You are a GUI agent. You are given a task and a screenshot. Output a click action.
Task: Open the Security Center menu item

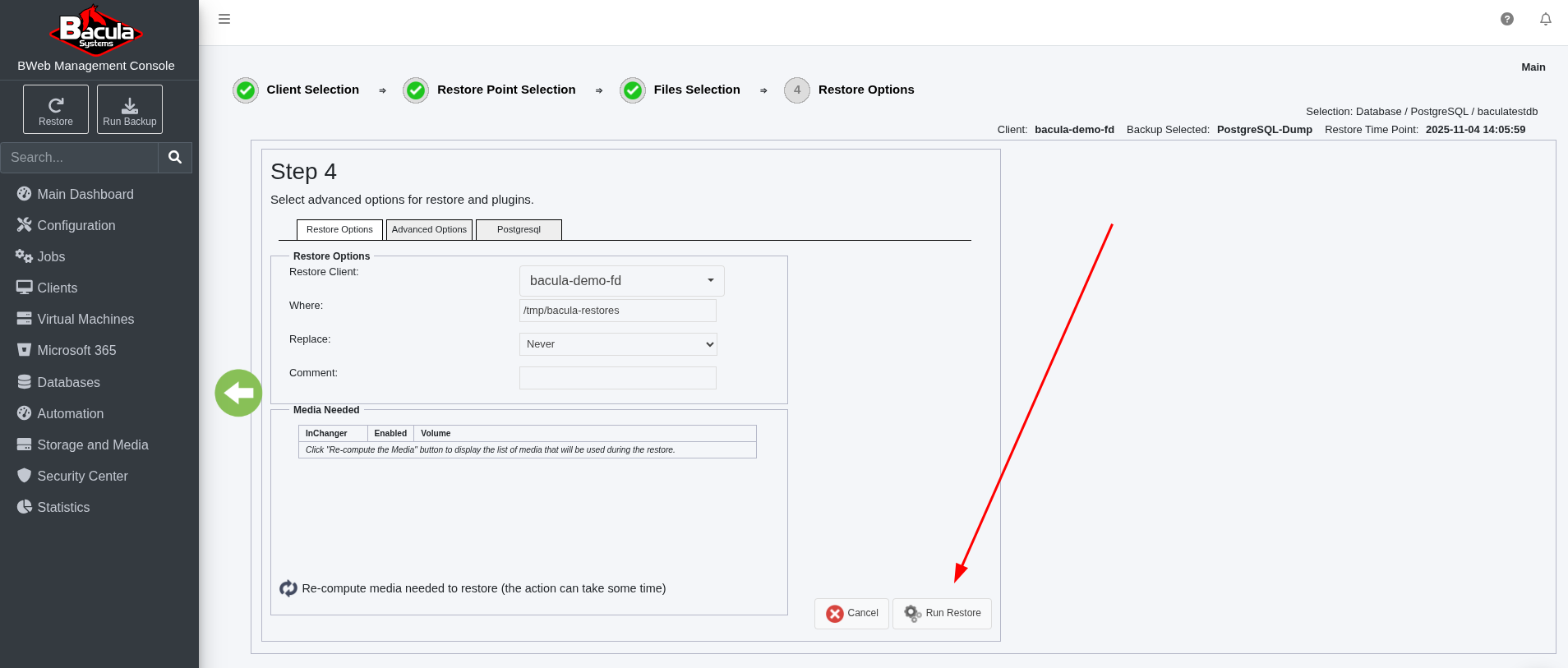pyautogui.click(x=82, y=476)
